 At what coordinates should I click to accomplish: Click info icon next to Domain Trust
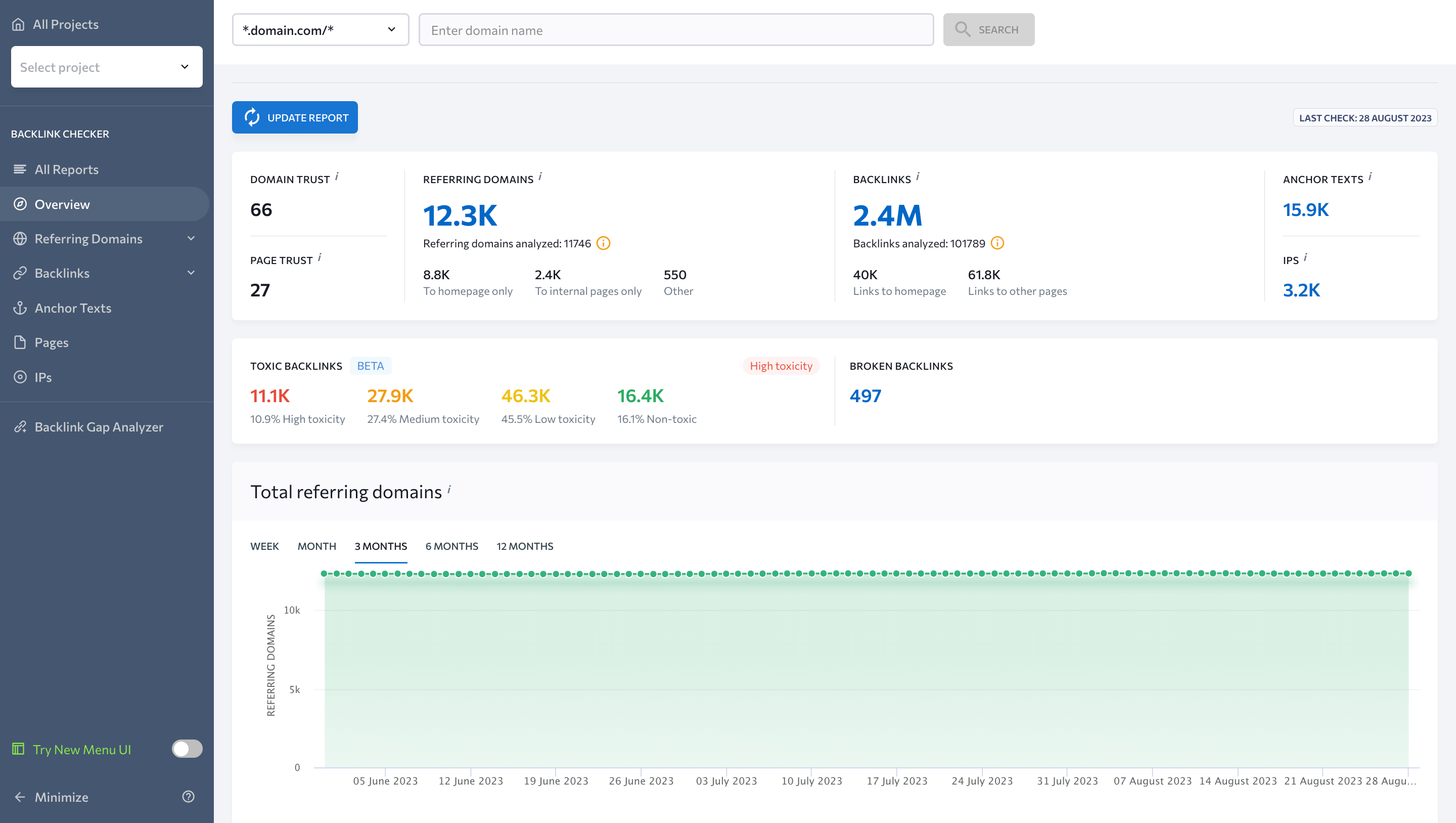pos(337,177)
